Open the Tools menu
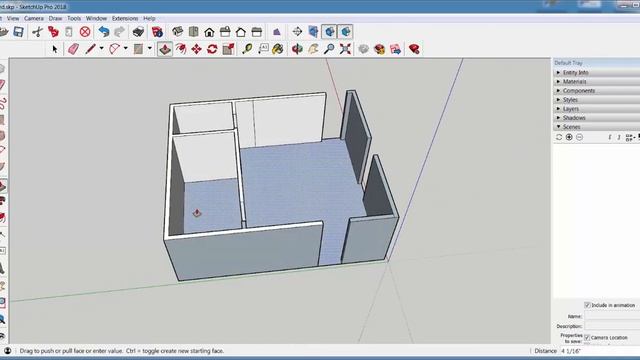Viewport: 640px width, 360px height. point(74,18)
